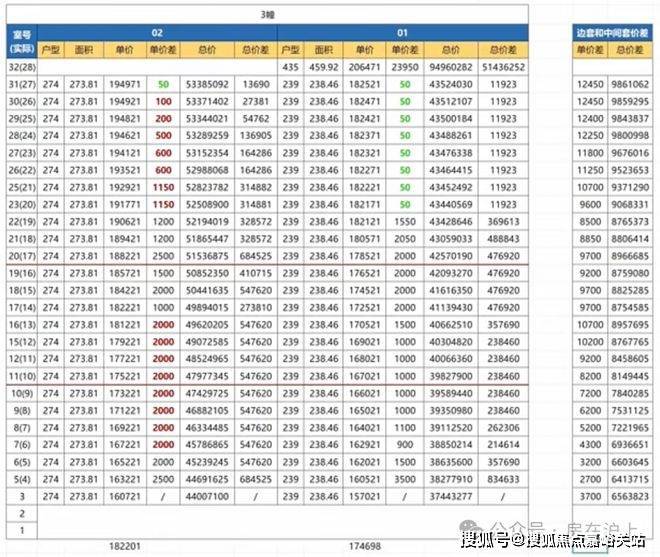Select the 户型 cell with value 435

[x=291, y=66]
